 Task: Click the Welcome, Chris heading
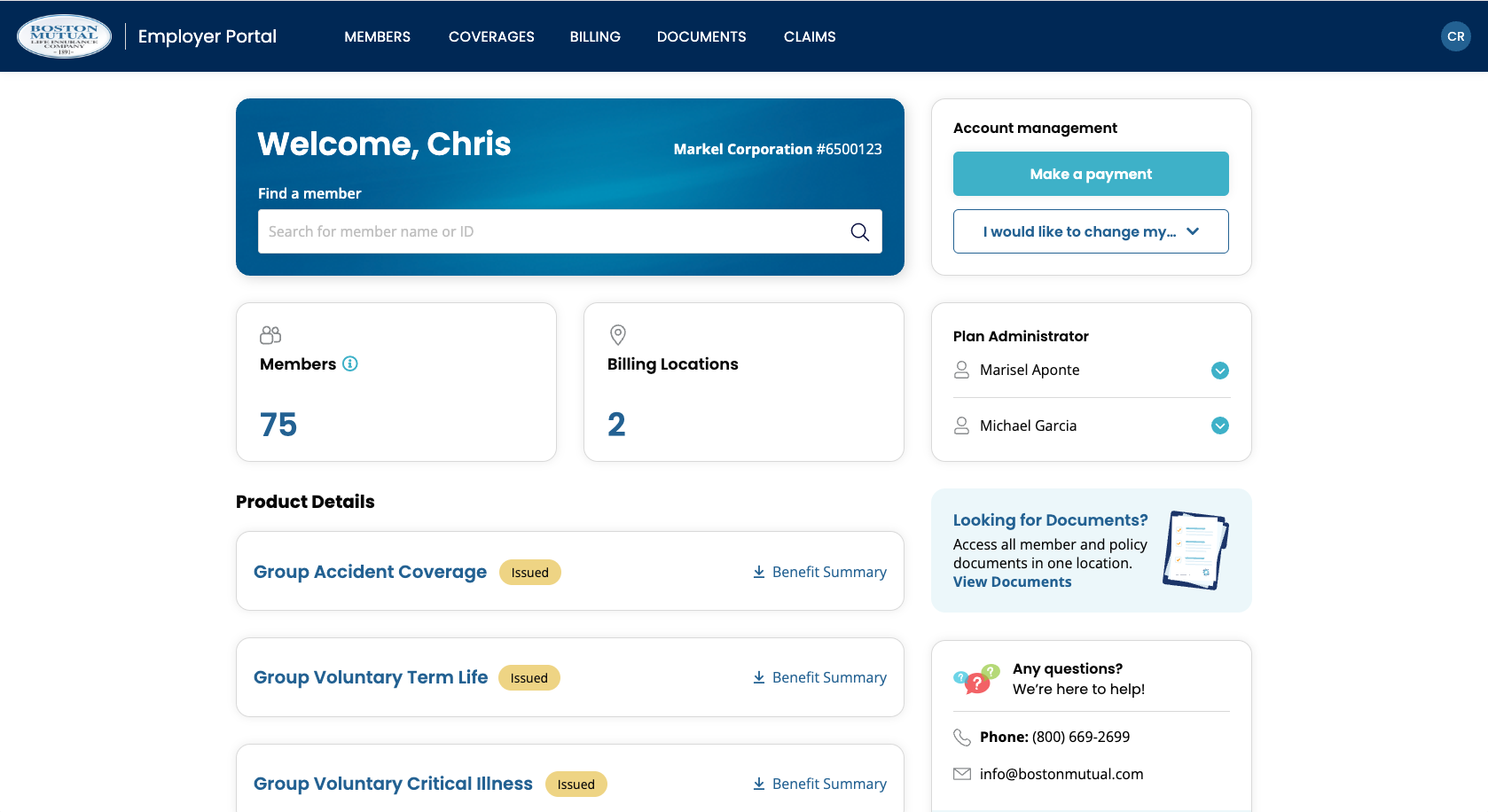click(384, 144)
